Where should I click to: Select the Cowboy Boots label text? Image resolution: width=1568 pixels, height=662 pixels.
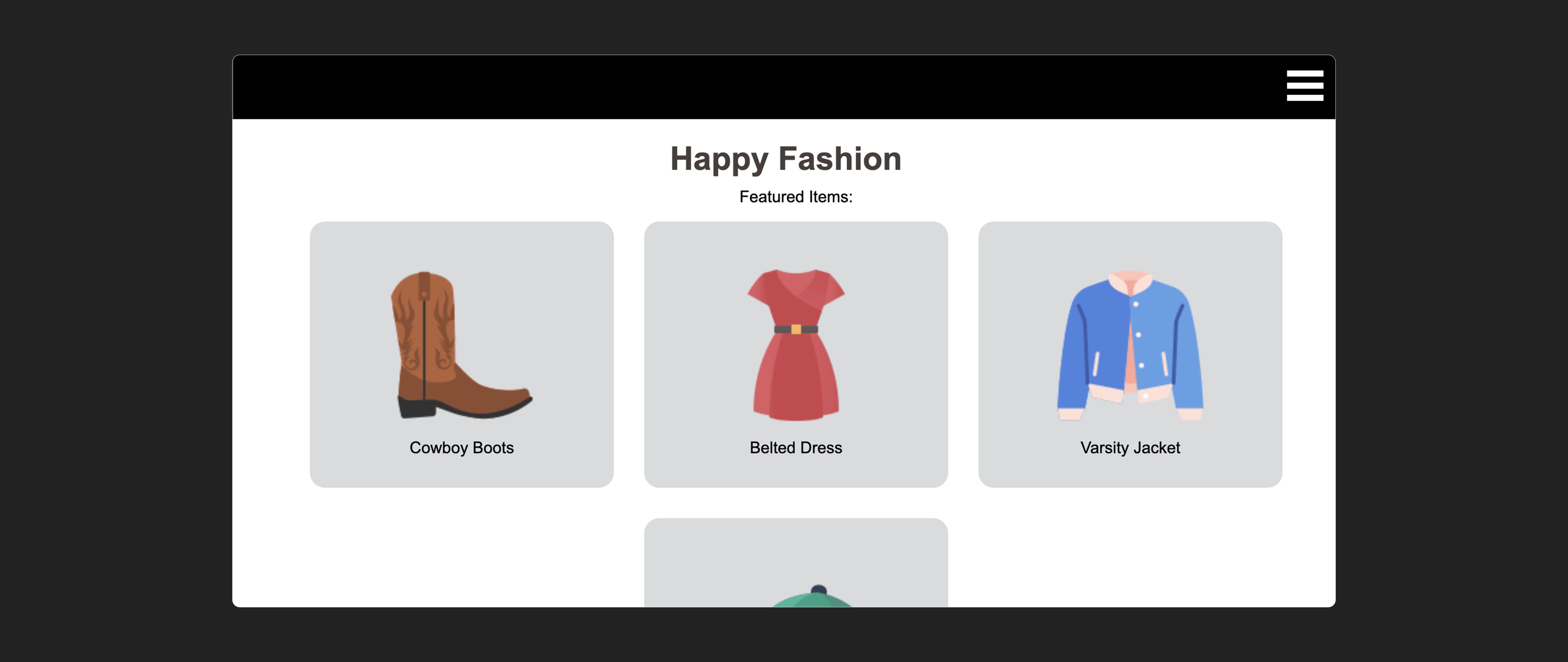[x=462, y=448]
